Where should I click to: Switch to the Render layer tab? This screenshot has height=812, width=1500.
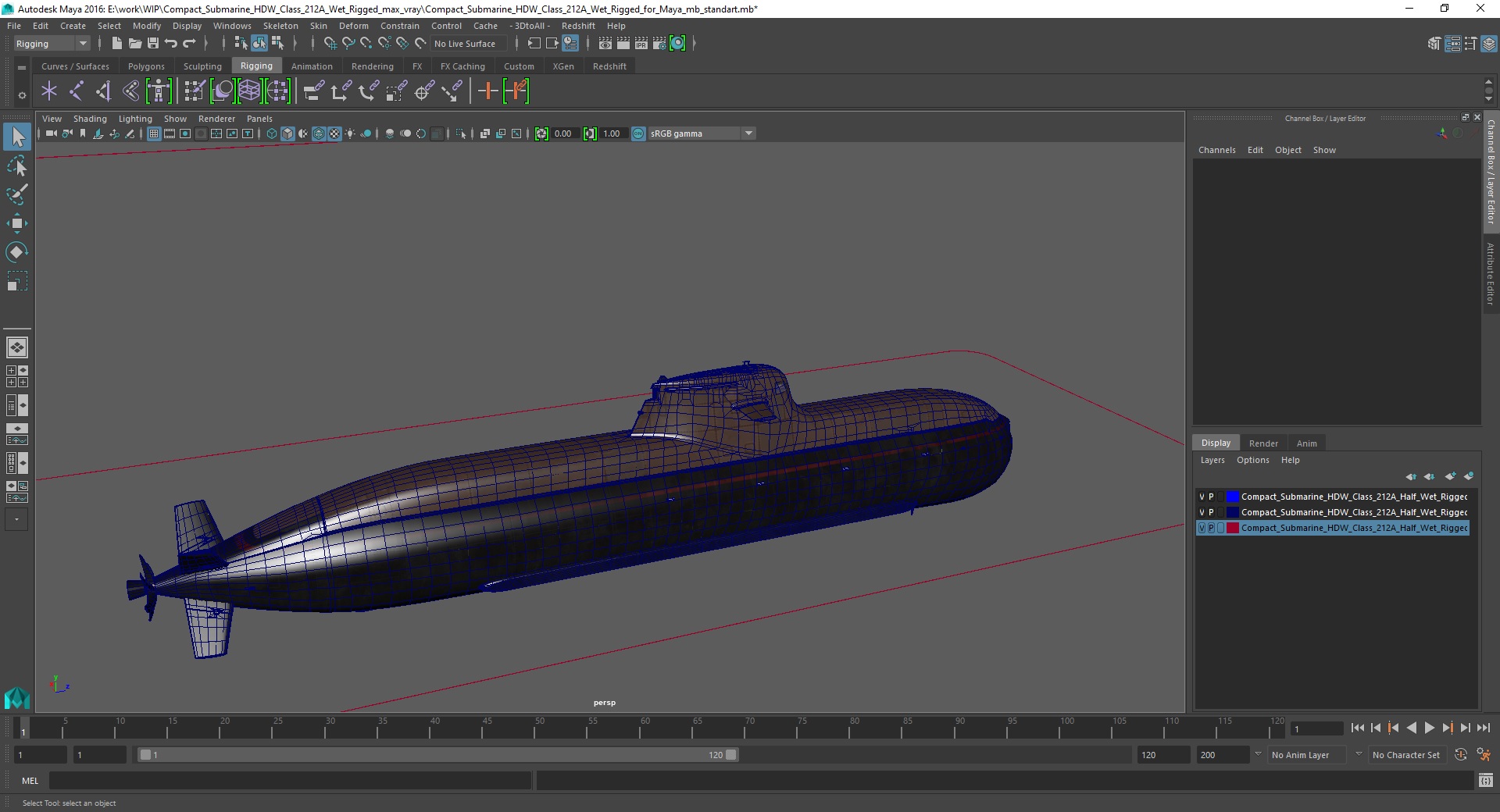(x=1263, y=443)
